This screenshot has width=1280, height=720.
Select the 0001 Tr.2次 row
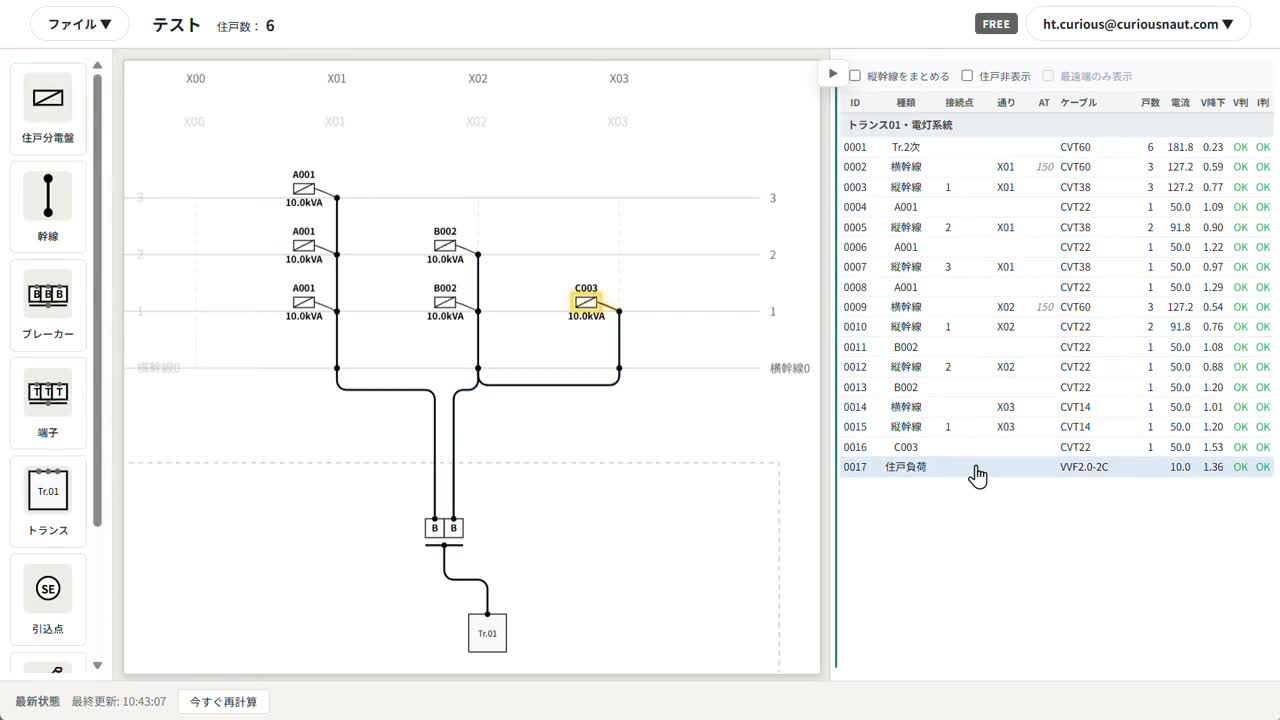click(1057, 147)
